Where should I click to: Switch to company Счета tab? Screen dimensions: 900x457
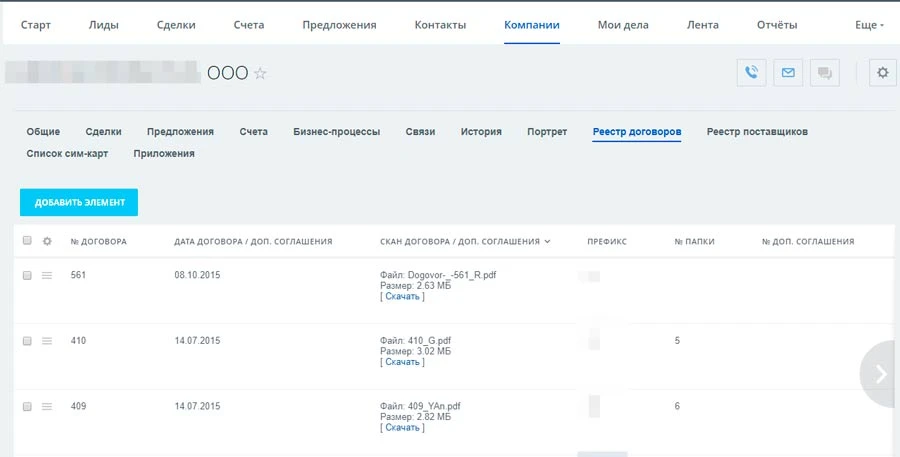tap(254, 132)
